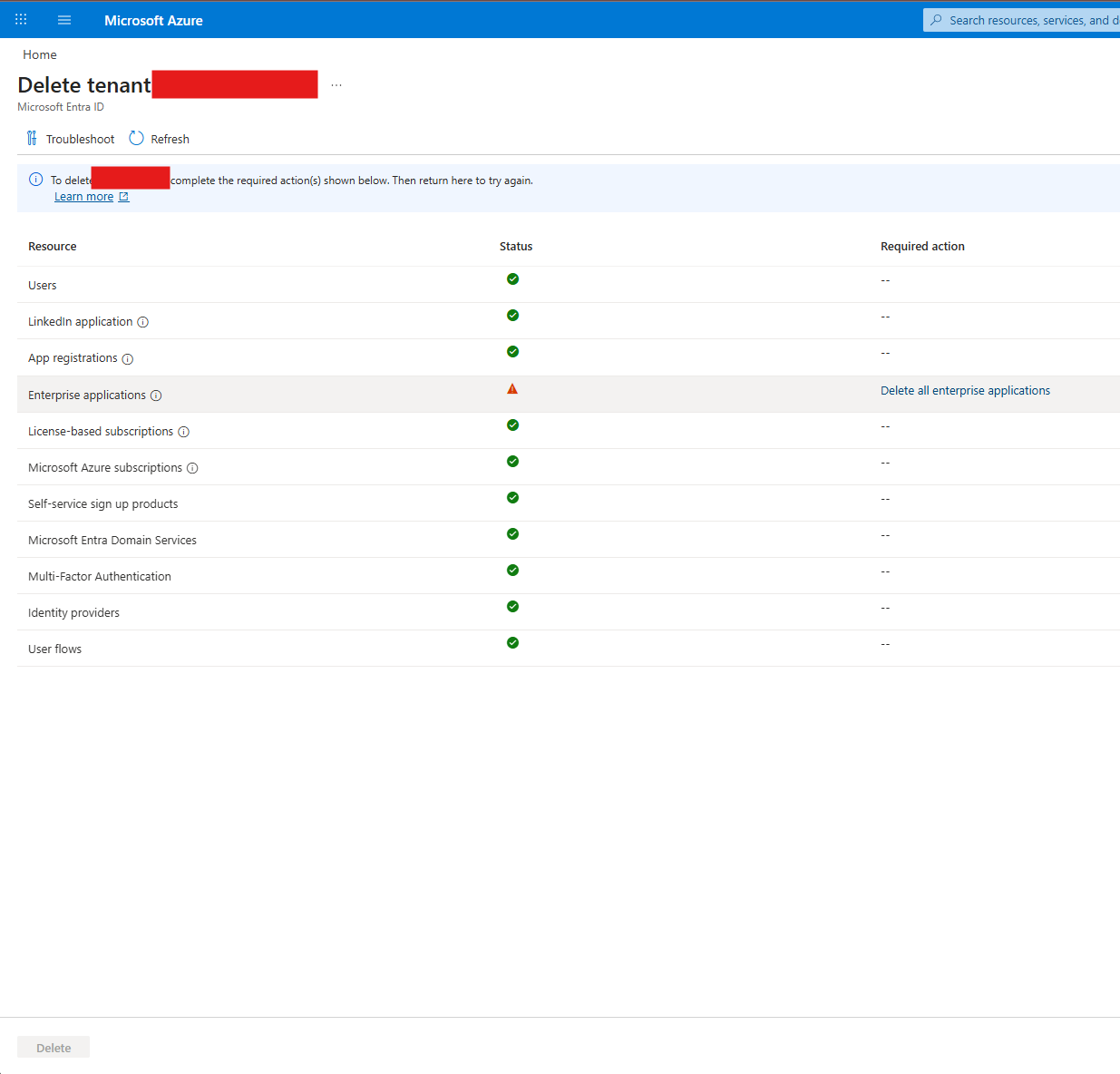The width and height of the screenshot is (1120, 1074).
Task: Open the portal hamburger menu
Action: [x=64, y=20]
